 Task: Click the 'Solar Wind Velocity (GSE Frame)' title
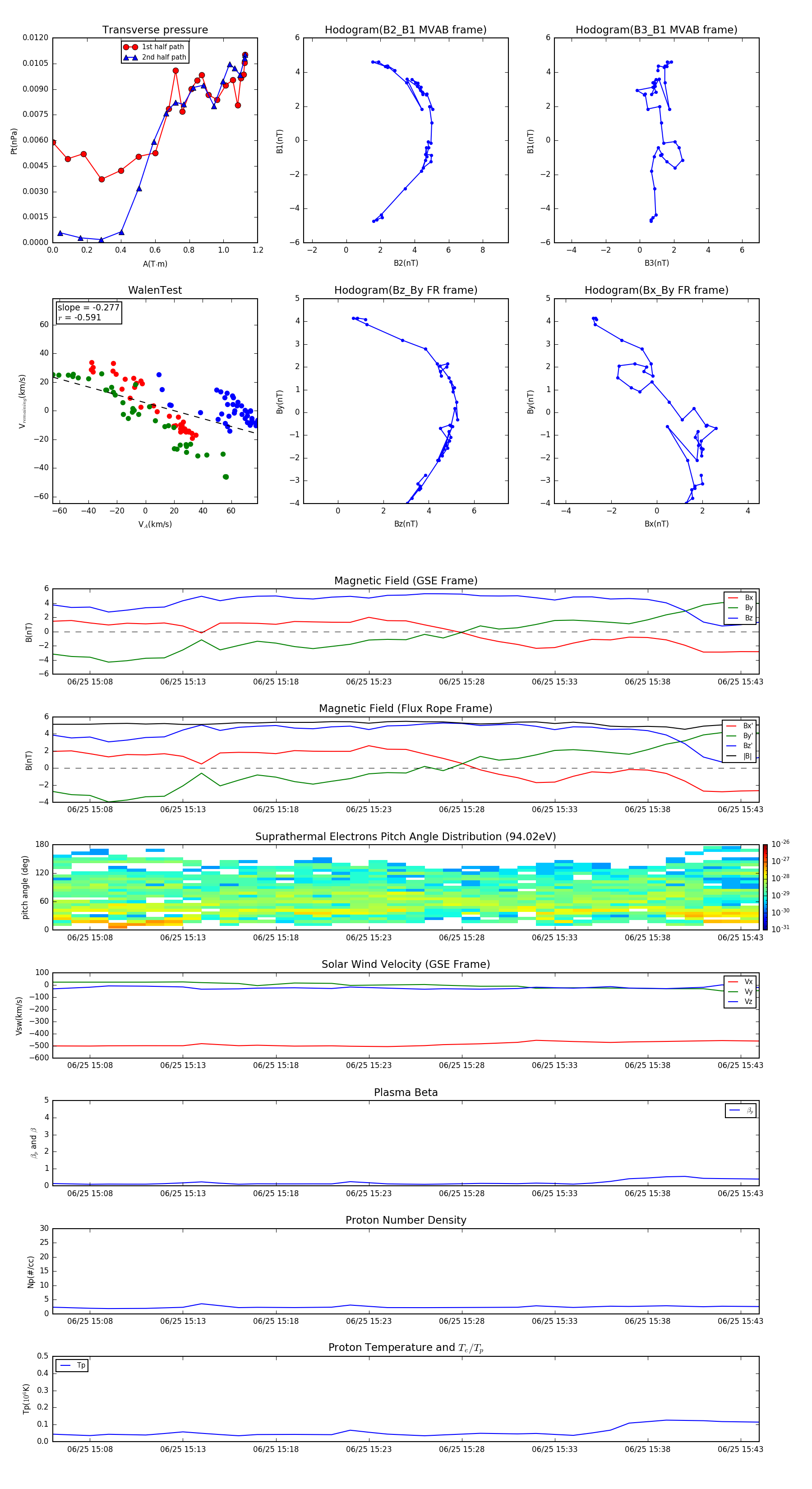click(406, 964)
